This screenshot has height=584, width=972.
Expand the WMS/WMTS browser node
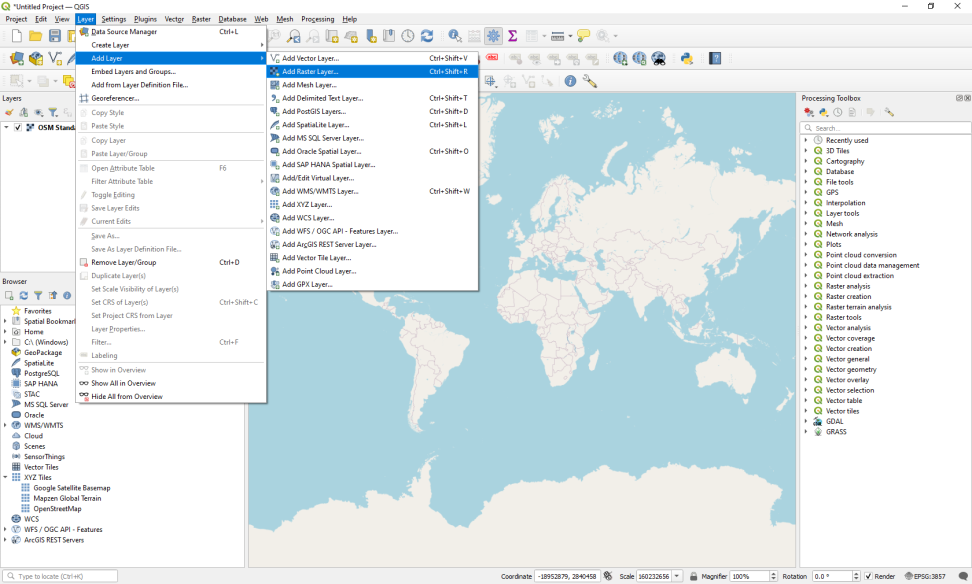pos(6,425)
